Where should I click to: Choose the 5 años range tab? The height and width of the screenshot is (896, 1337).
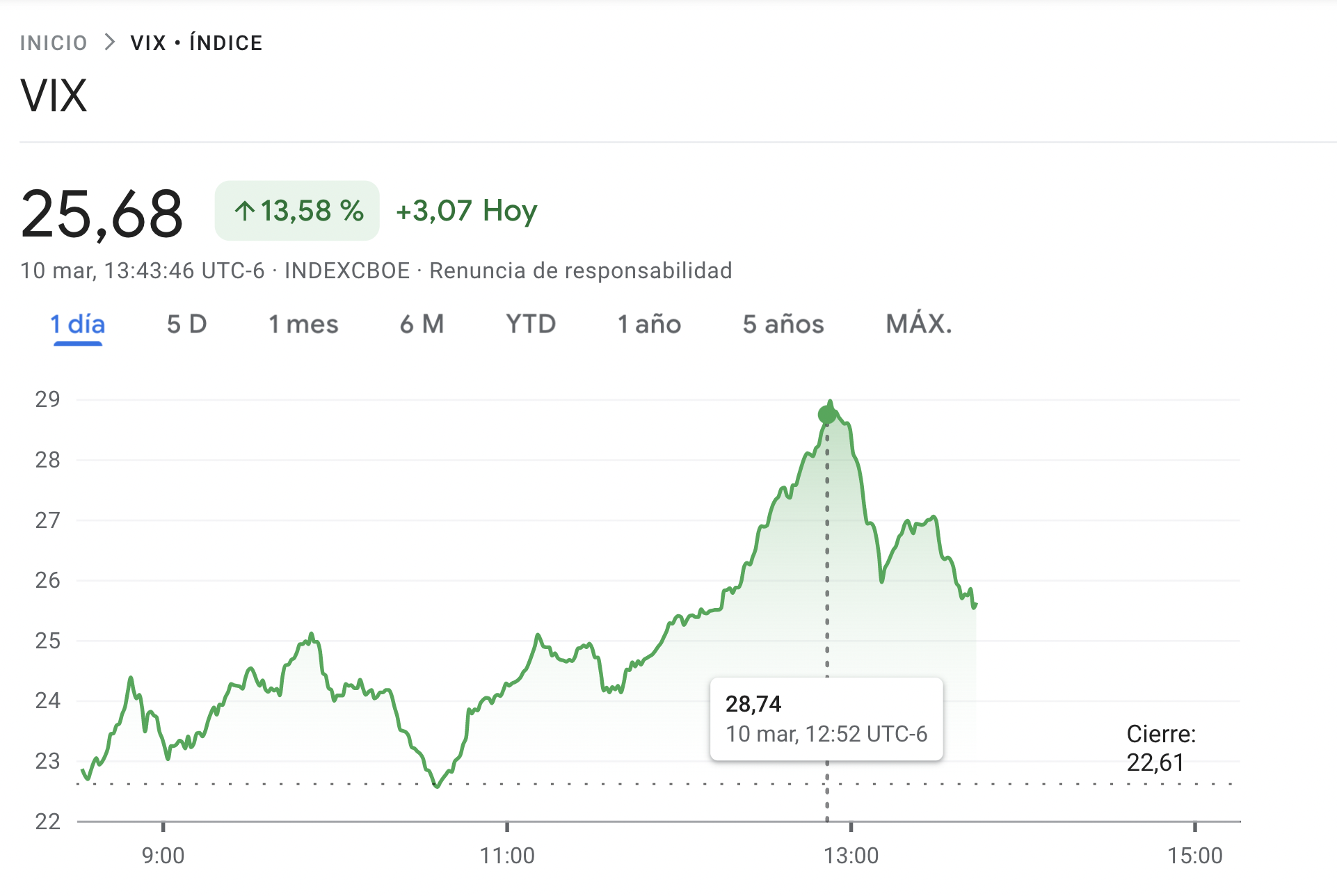pyautogui.click(x=783, y=324)
